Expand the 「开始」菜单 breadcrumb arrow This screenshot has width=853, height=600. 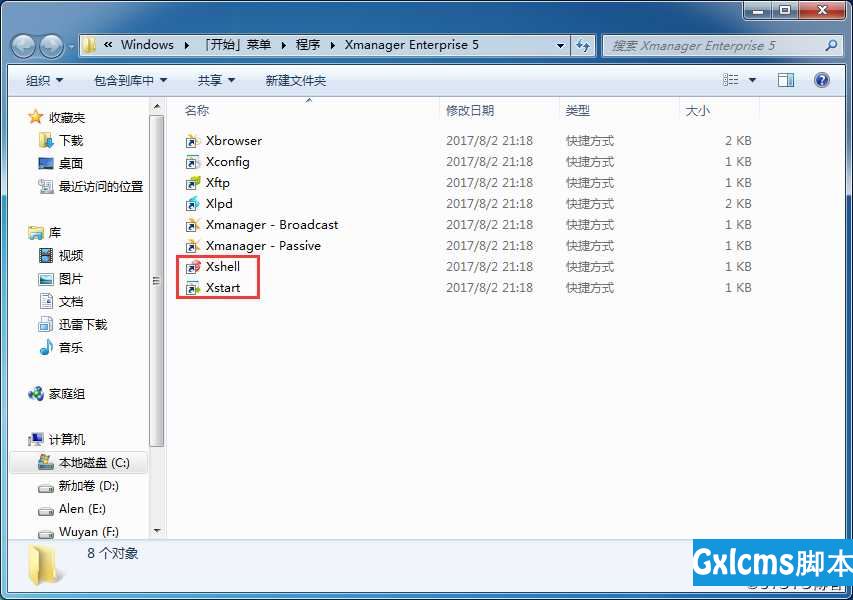(283, 45)
